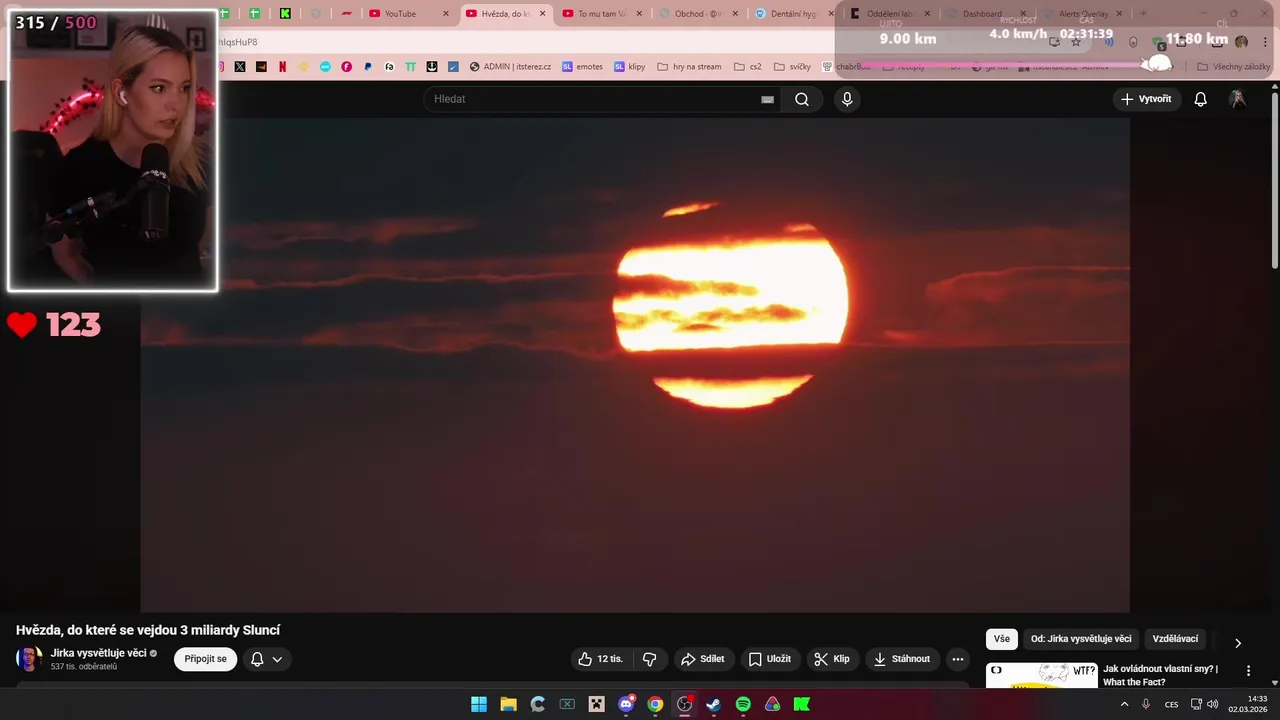Save video with the Uložit button
Viewport: 1280px width, 720px height.
point(770,659)
